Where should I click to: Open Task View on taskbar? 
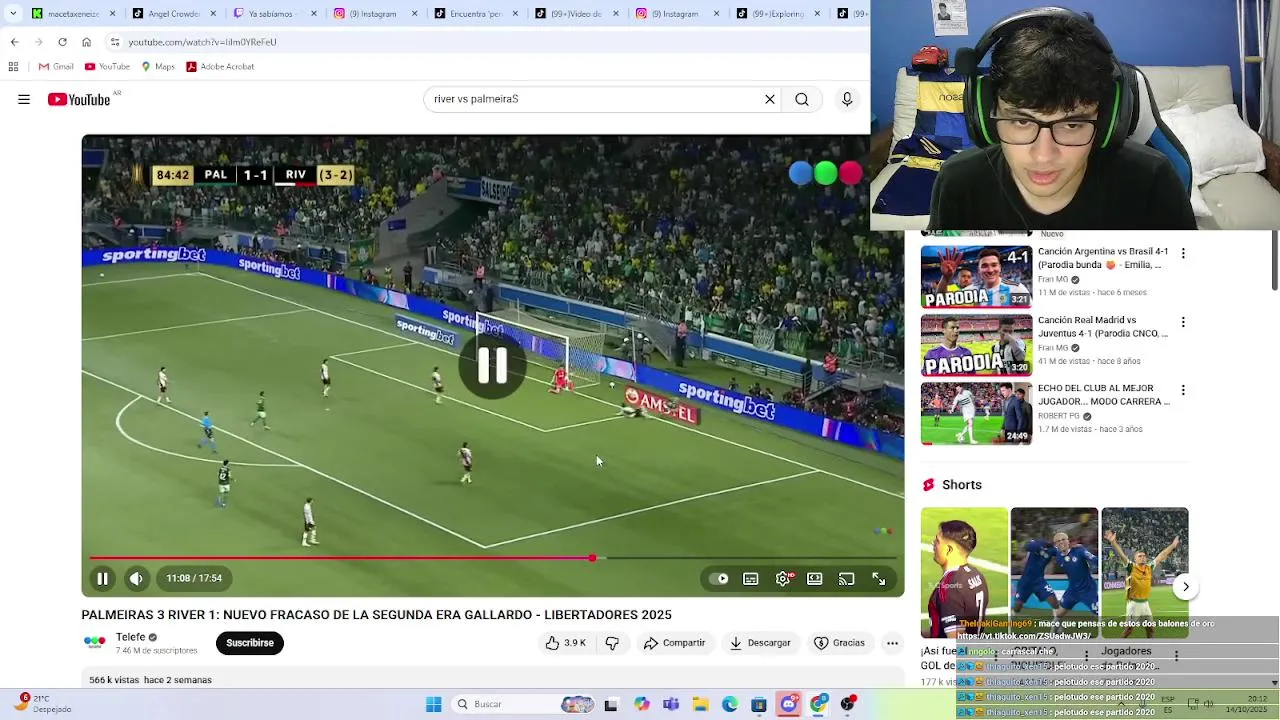(611, 704)
